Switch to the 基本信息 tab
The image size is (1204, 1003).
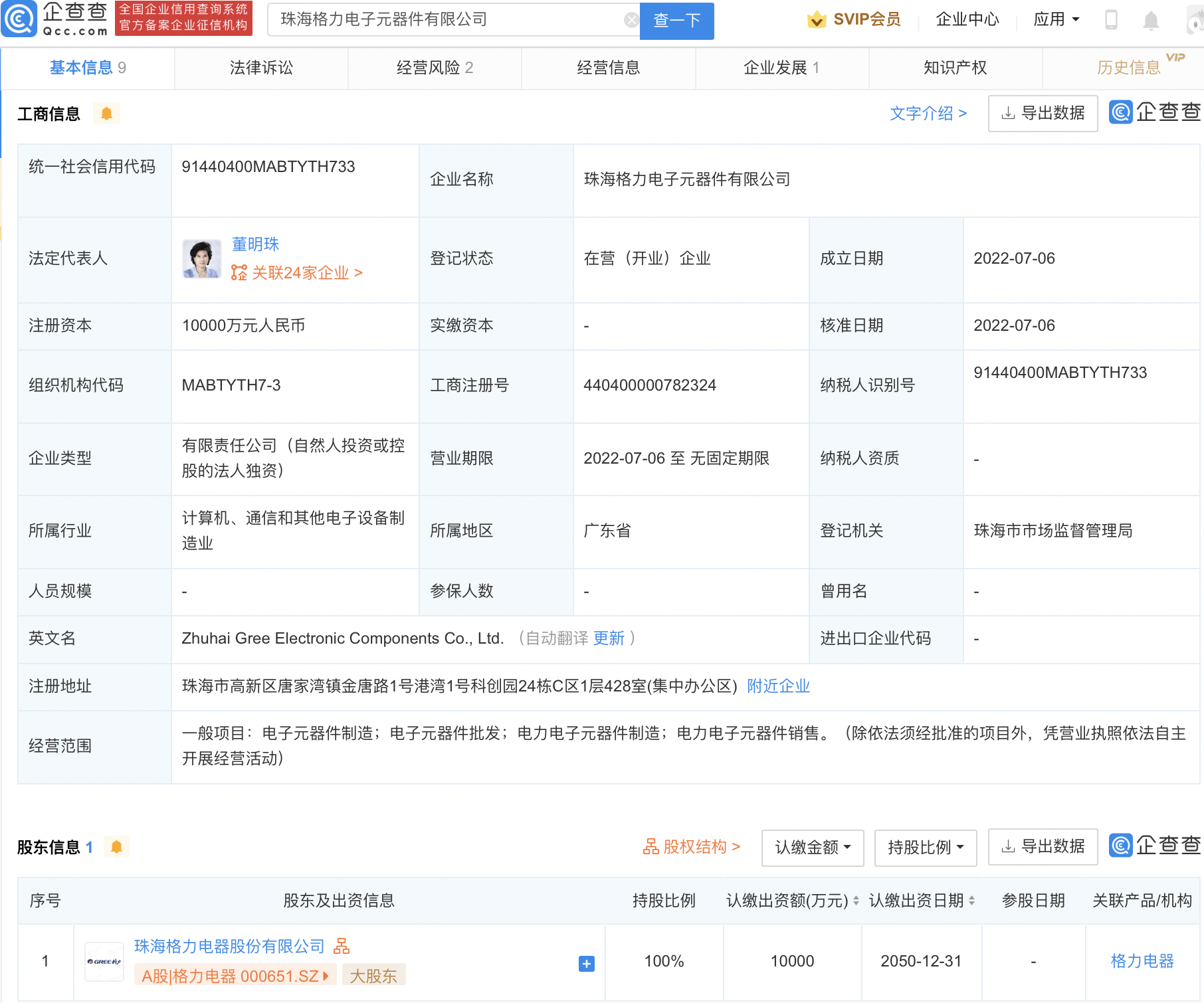coord(88,68)
